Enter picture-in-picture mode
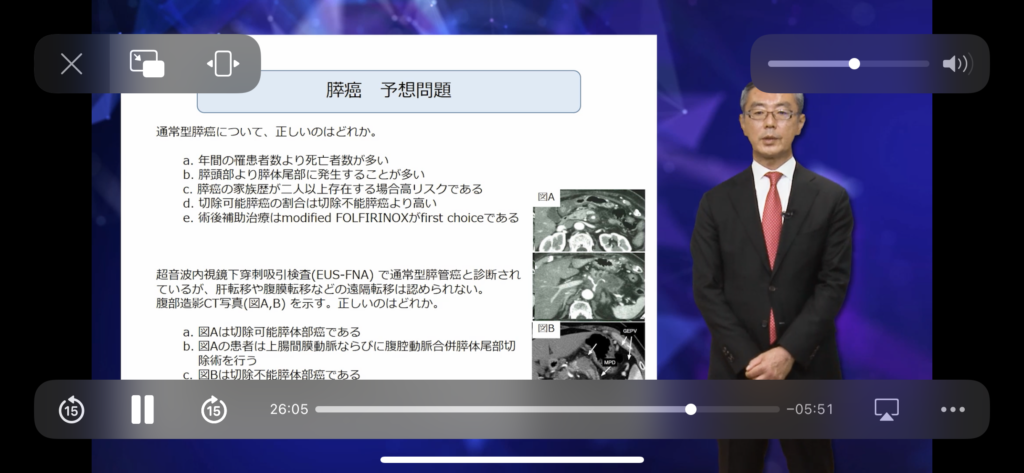Screen dimensions: 1024x473 pyautogui.click(x=147, y=64)
